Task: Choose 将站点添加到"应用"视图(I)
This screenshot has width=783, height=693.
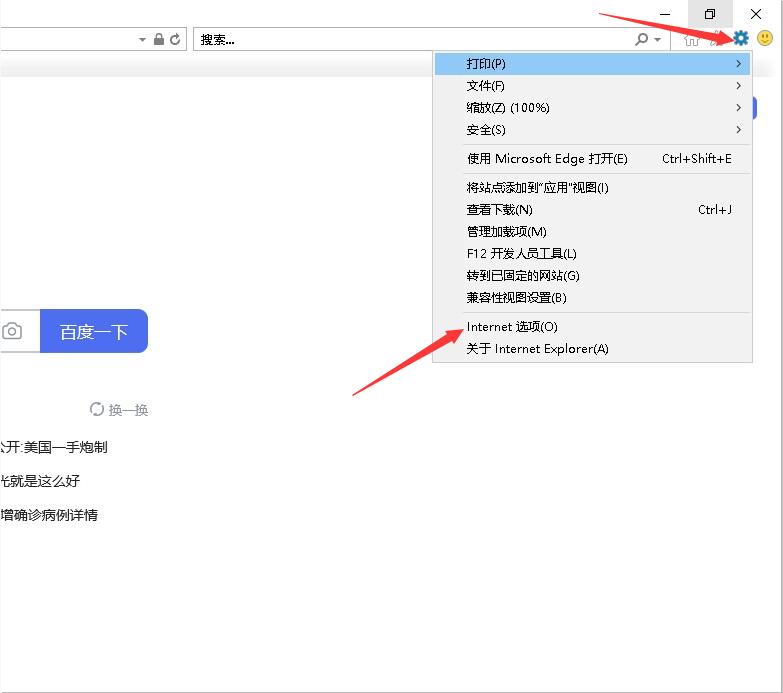Action: pyautogui.click(x=592, y=188)
